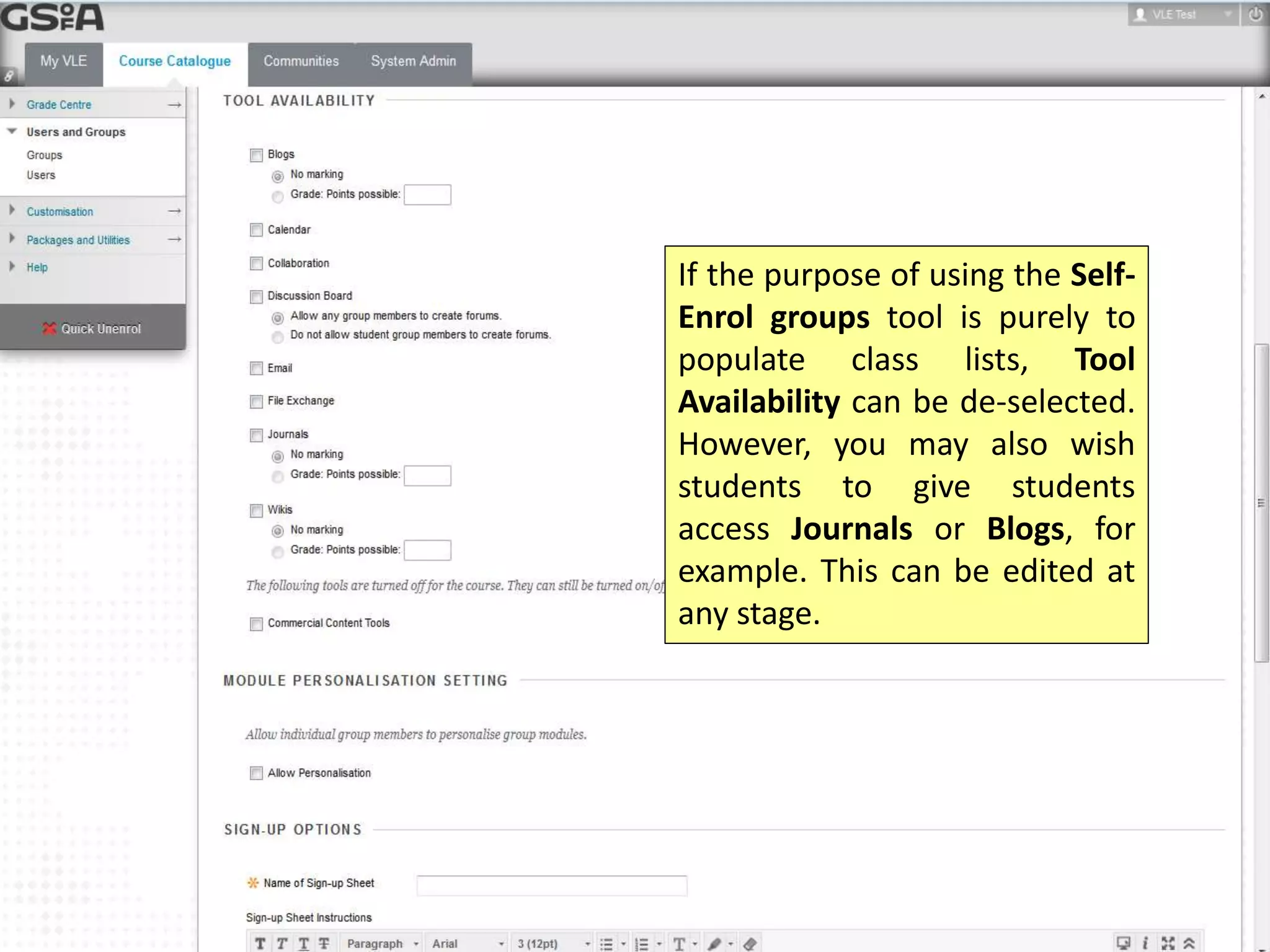Click the Name of Sign-up Sheet field
Image resolution: width=1270 pixels, height=952 pixels.
[552, 885]
